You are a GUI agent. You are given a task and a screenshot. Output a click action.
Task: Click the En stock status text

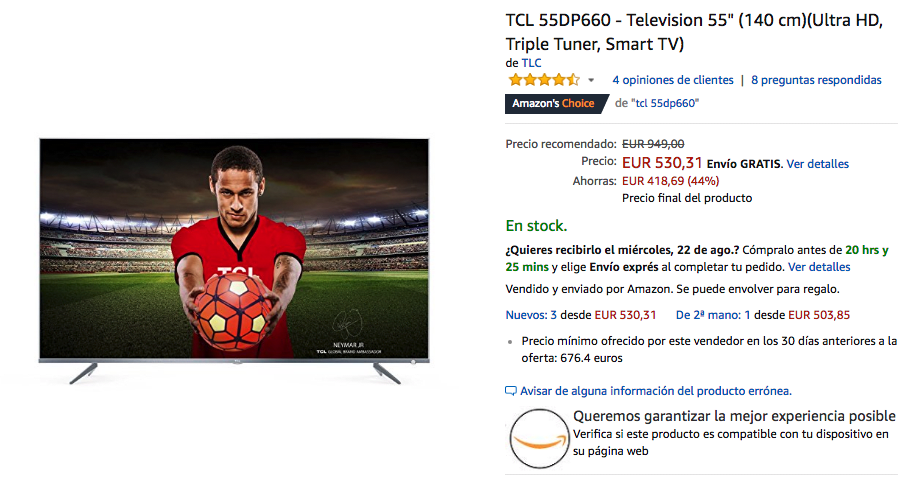[536, 226]
